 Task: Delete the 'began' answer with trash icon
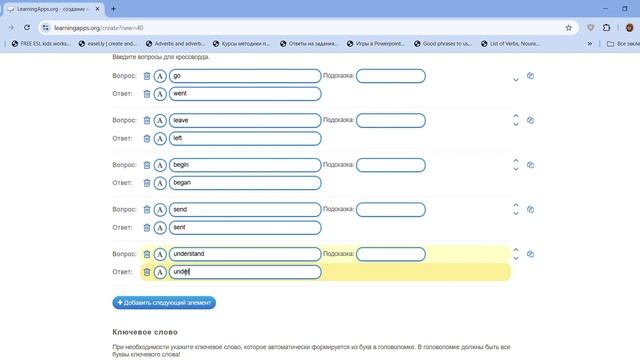pyautogui.click(x=147, y=183)
